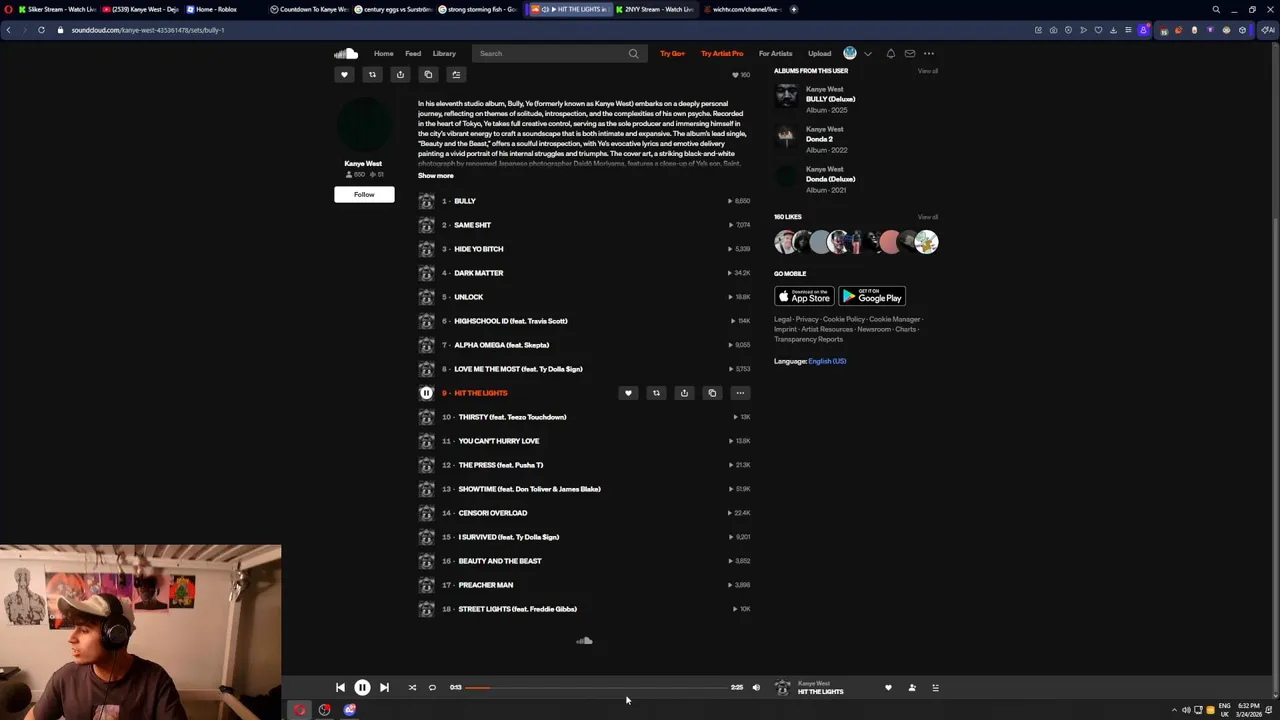Click the search magnifier icon
This screenshot has width=1280, height=720.
[633, 53]
